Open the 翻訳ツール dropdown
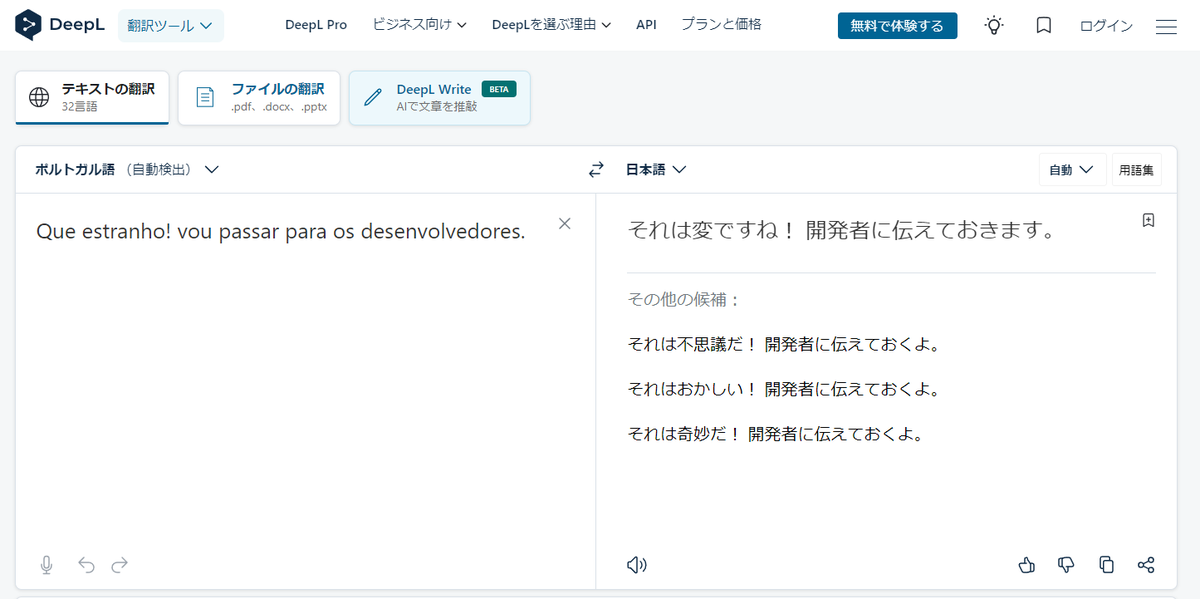 (171, 25)
